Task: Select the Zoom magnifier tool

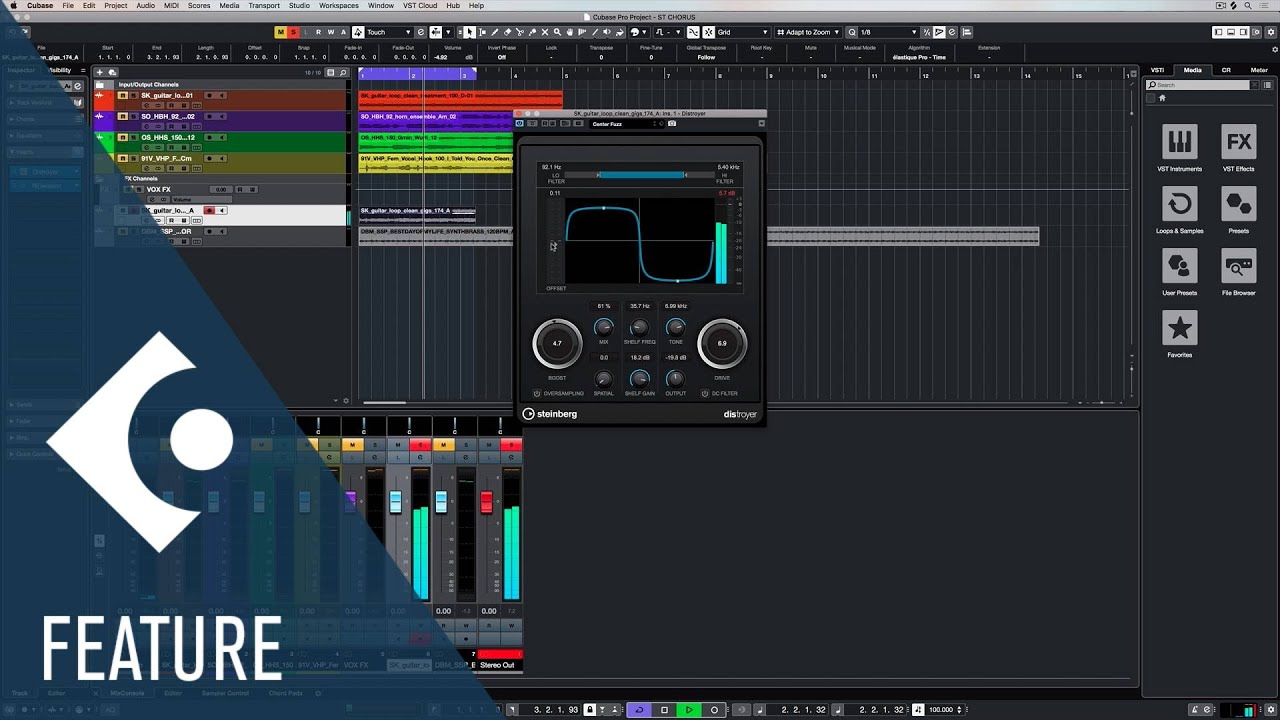Action: coord(557,32)
